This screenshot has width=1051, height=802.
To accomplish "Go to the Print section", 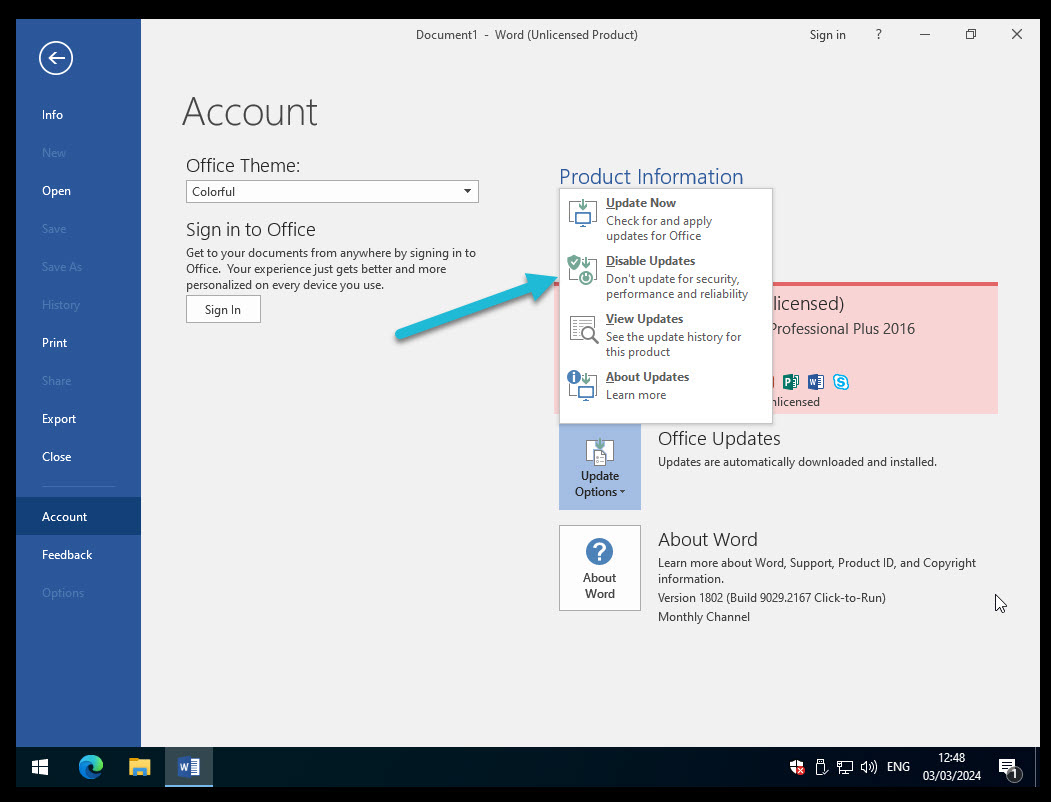I will (55, 343).
